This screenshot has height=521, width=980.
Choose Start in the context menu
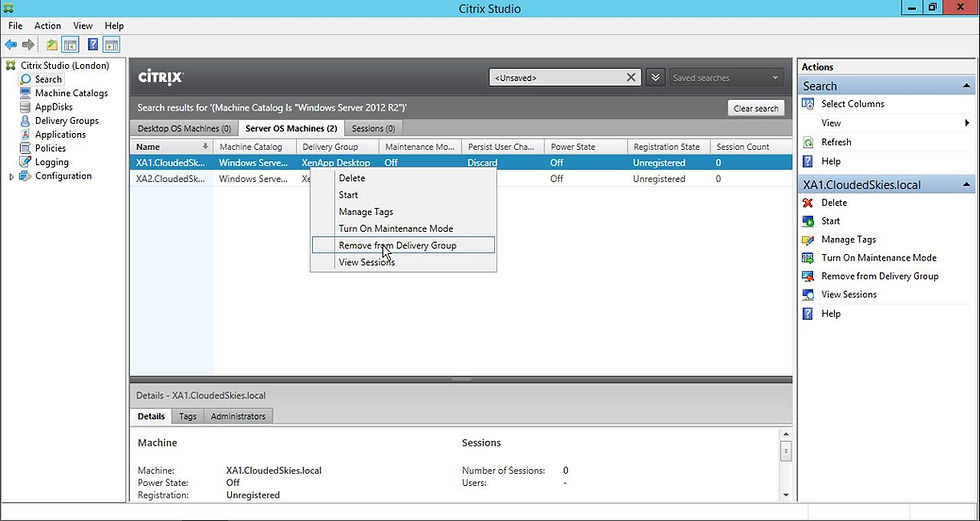click(x=403, y=195)
